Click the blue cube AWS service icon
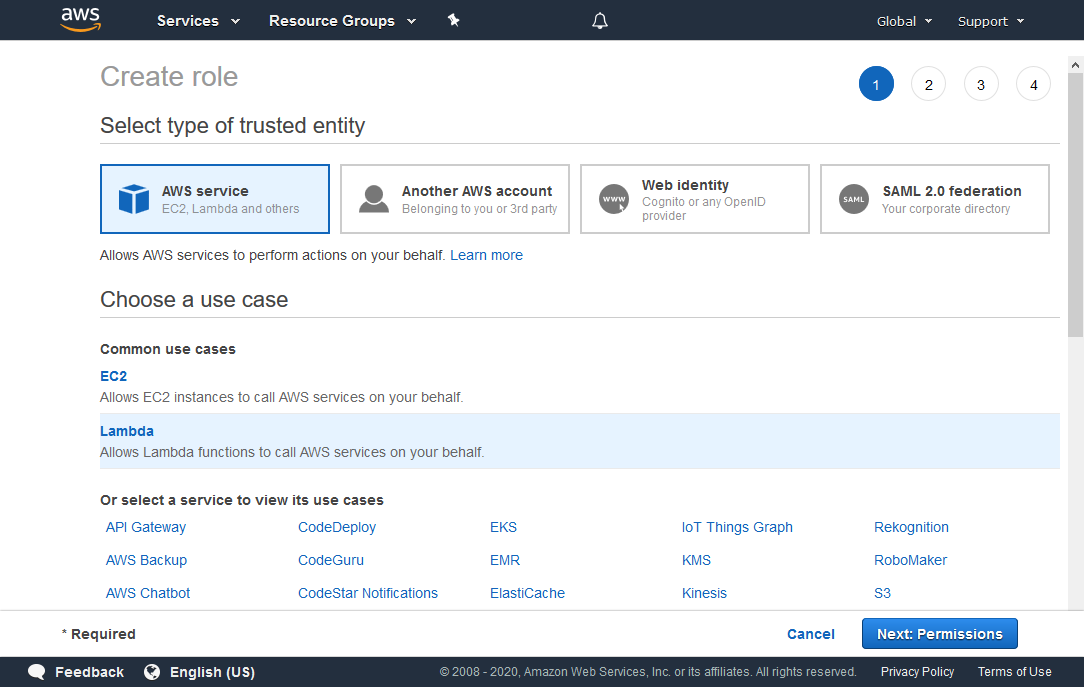Viewport: 1084px width, 687px height. (134, 199)
